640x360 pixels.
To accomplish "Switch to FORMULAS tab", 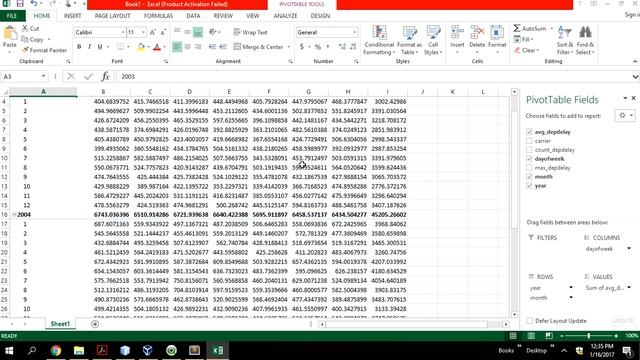I will click(158, 16).
